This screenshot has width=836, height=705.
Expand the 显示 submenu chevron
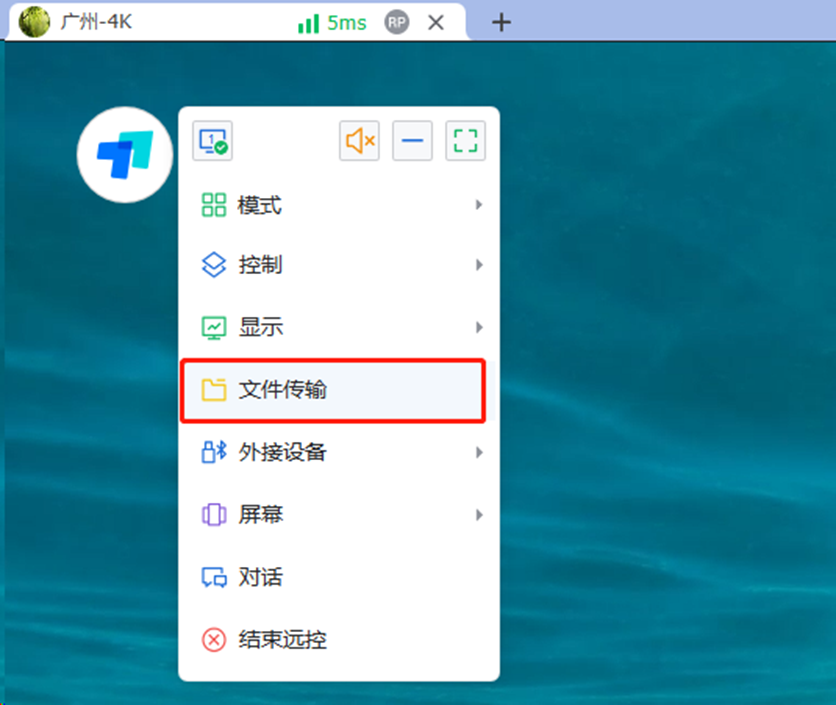point(477,327)
